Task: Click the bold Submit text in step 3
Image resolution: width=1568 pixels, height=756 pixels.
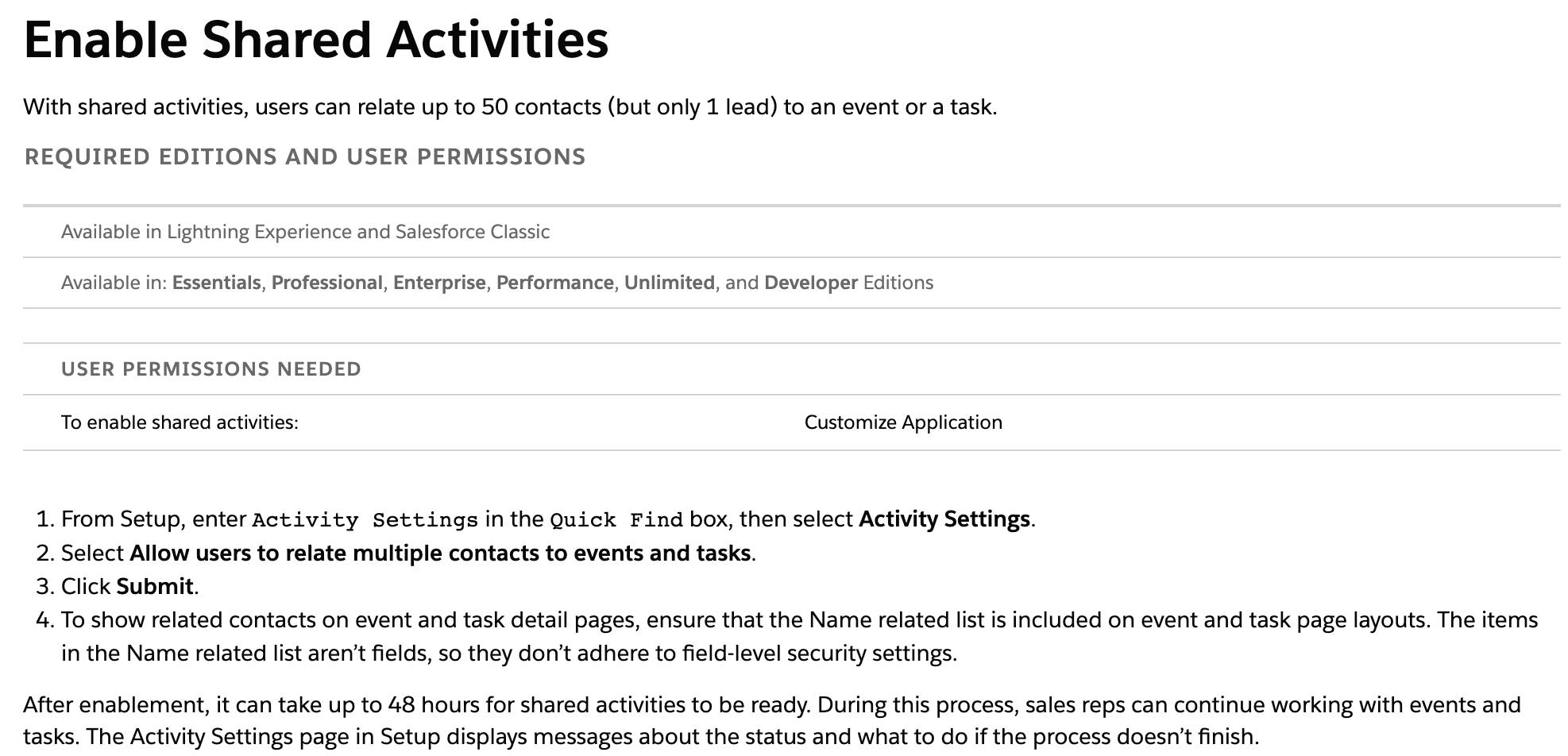Action: tap(155, 586)
